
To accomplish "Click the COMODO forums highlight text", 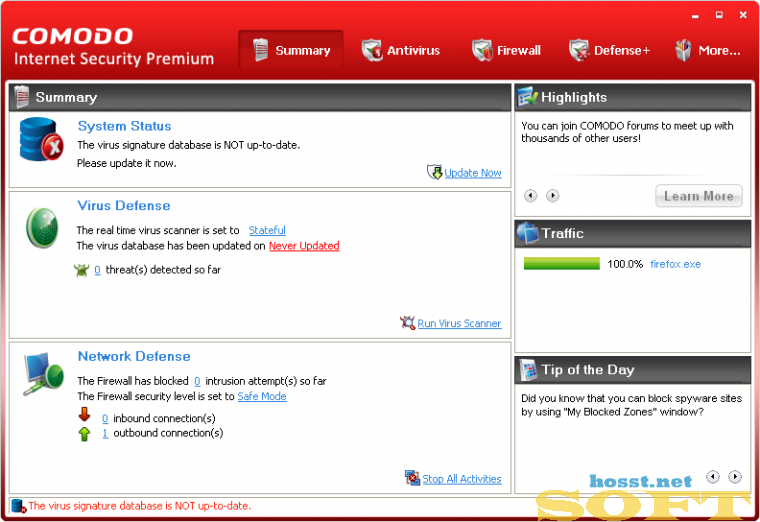I will click(627, 132).
